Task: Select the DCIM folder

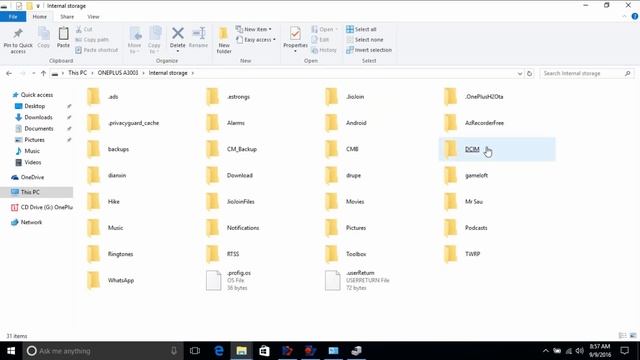Action: pos(497,149)
